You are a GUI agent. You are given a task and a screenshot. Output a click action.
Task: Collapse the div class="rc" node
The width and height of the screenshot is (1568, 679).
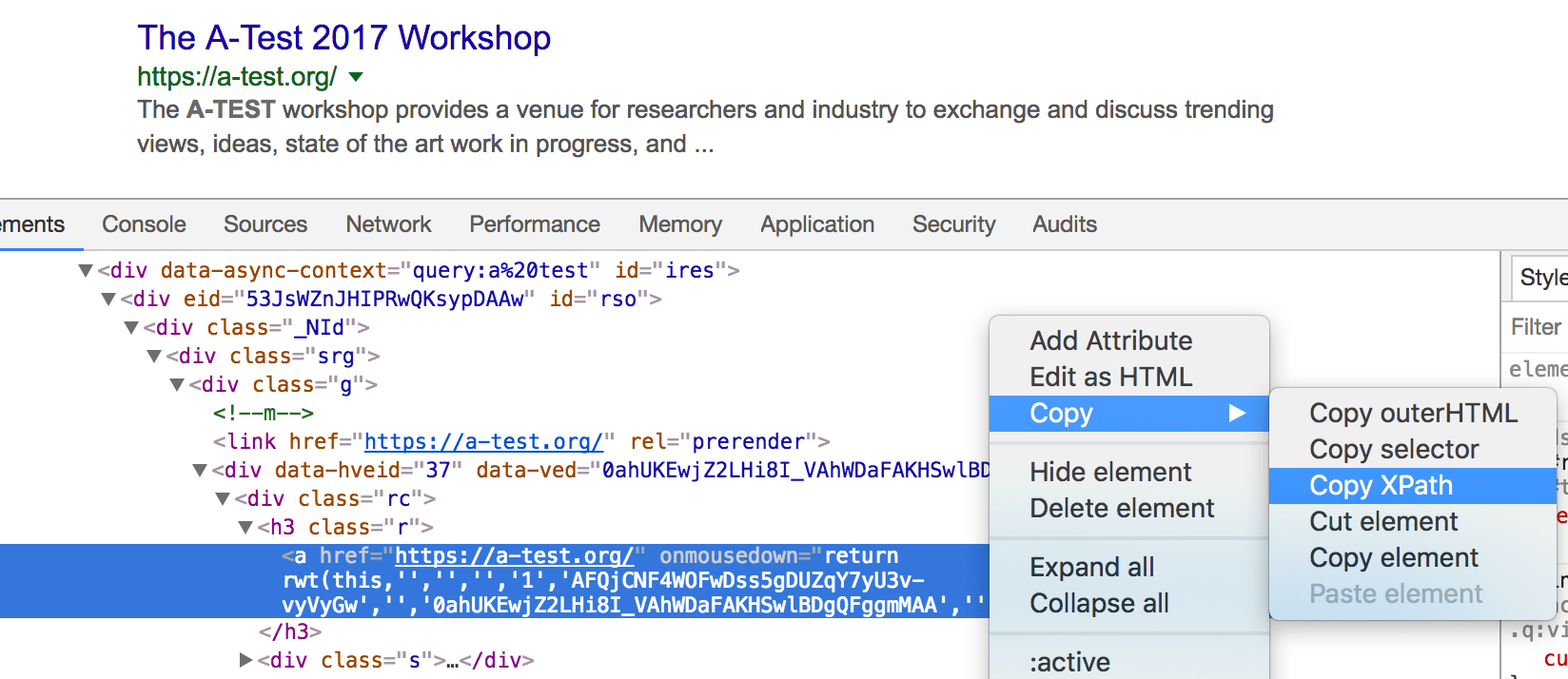tap(223, 499)
